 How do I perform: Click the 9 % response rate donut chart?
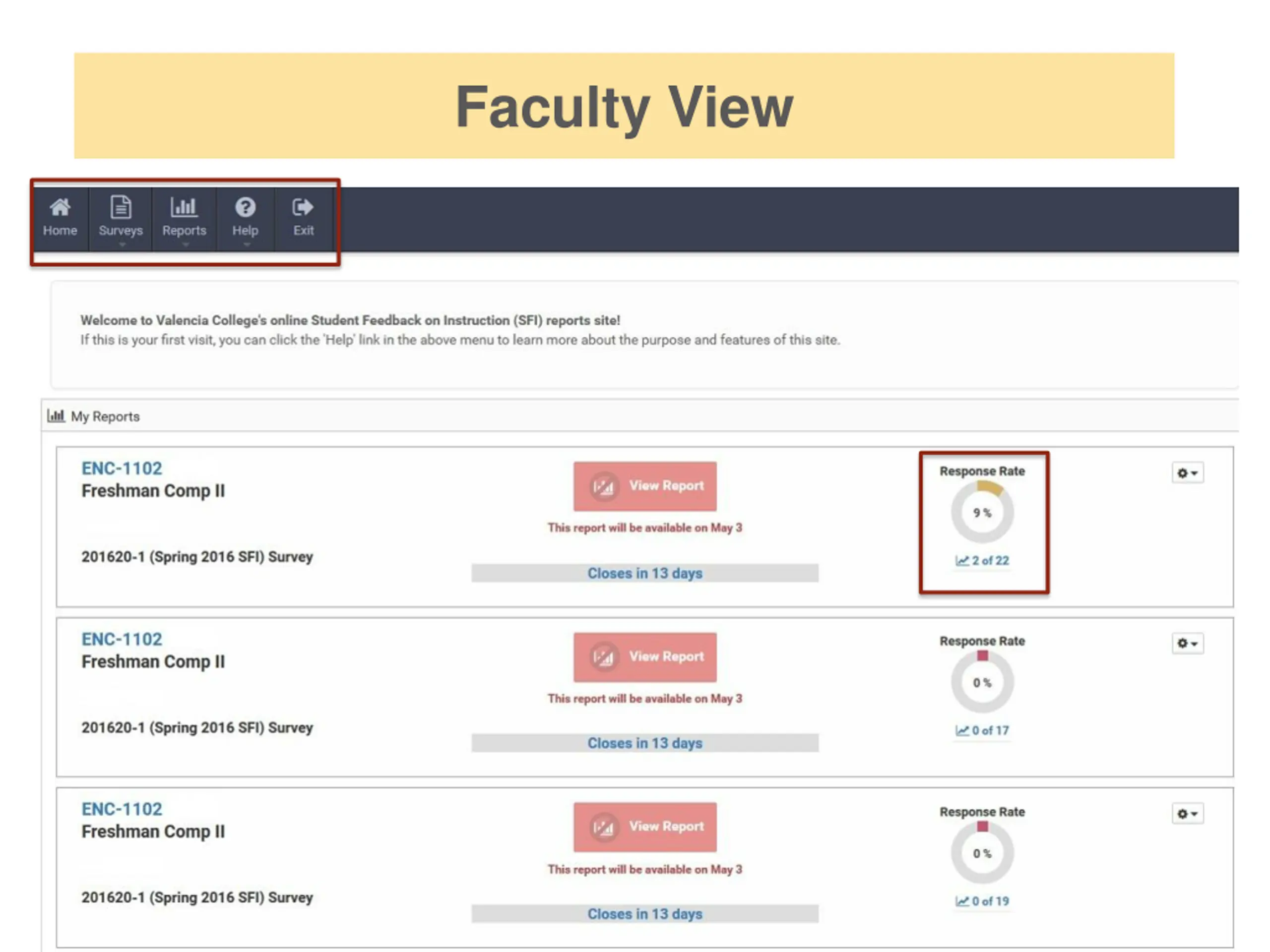[982, 512]
